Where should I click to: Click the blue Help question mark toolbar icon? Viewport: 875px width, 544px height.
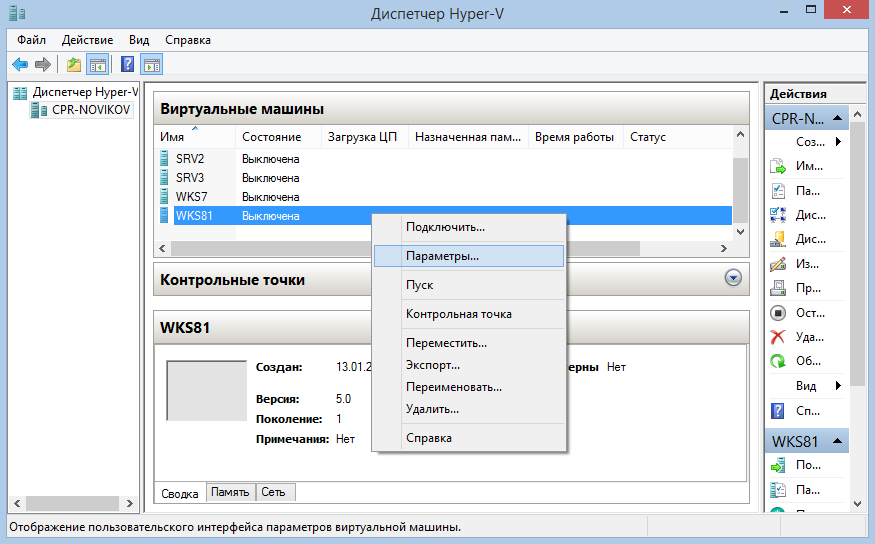click(127, 65)
